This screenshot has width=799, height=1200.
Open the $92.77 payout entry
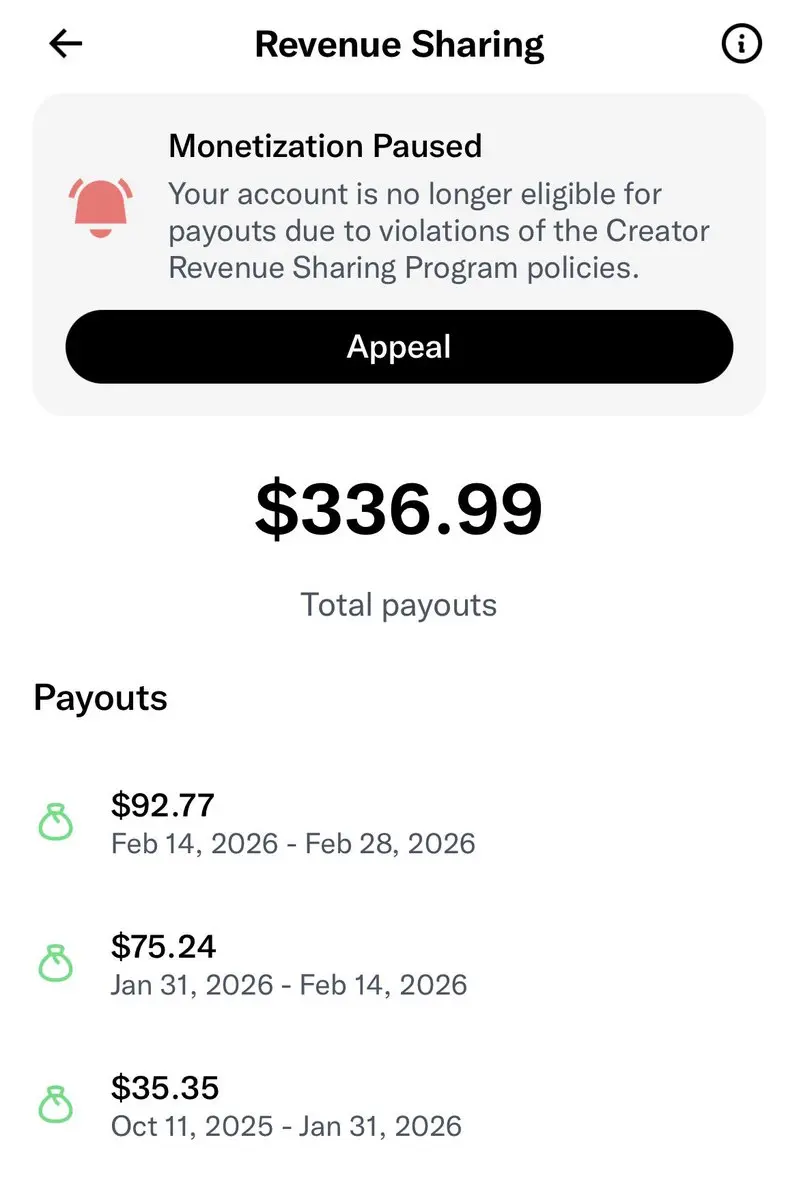(163, 805)
